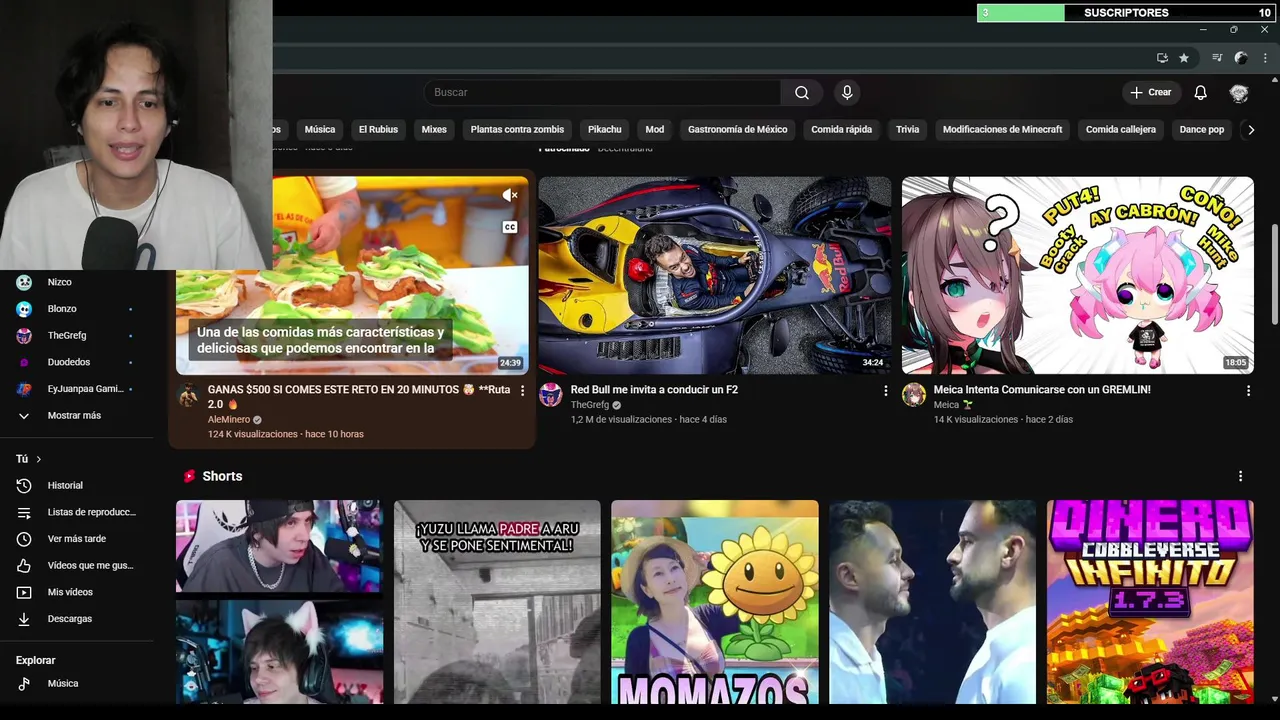Click the Suscriptores goal progress bar

1126,13
